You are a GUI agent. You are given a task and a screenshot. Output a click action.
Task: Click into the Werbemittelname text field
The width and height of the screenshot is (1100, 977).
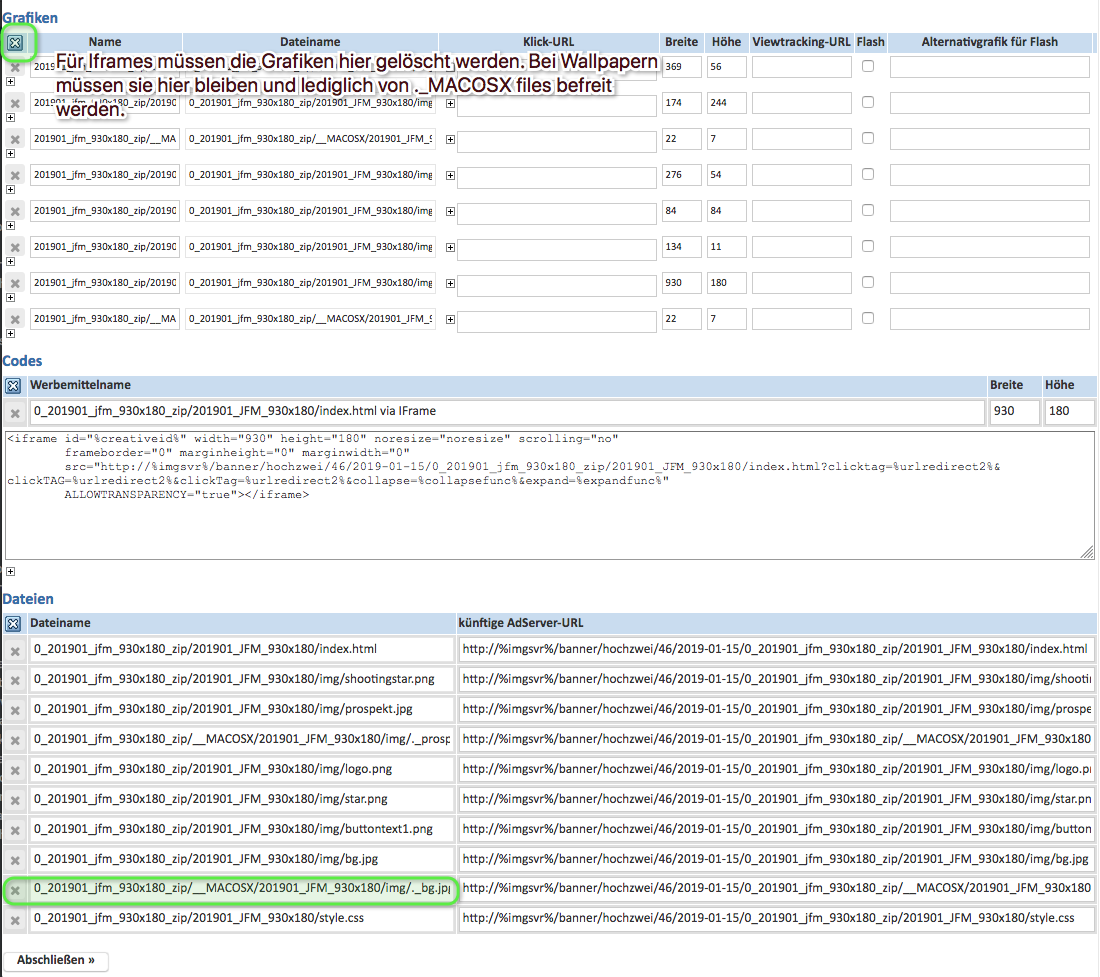507,411
